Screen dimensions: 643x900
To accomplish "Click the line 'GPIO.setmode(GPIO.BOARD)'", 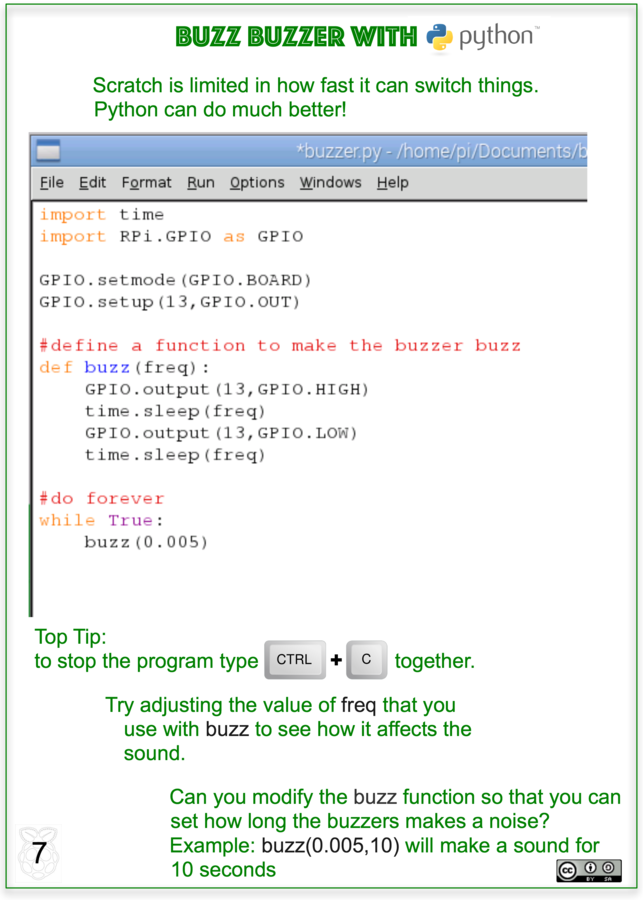I will [x=175, y=280].
